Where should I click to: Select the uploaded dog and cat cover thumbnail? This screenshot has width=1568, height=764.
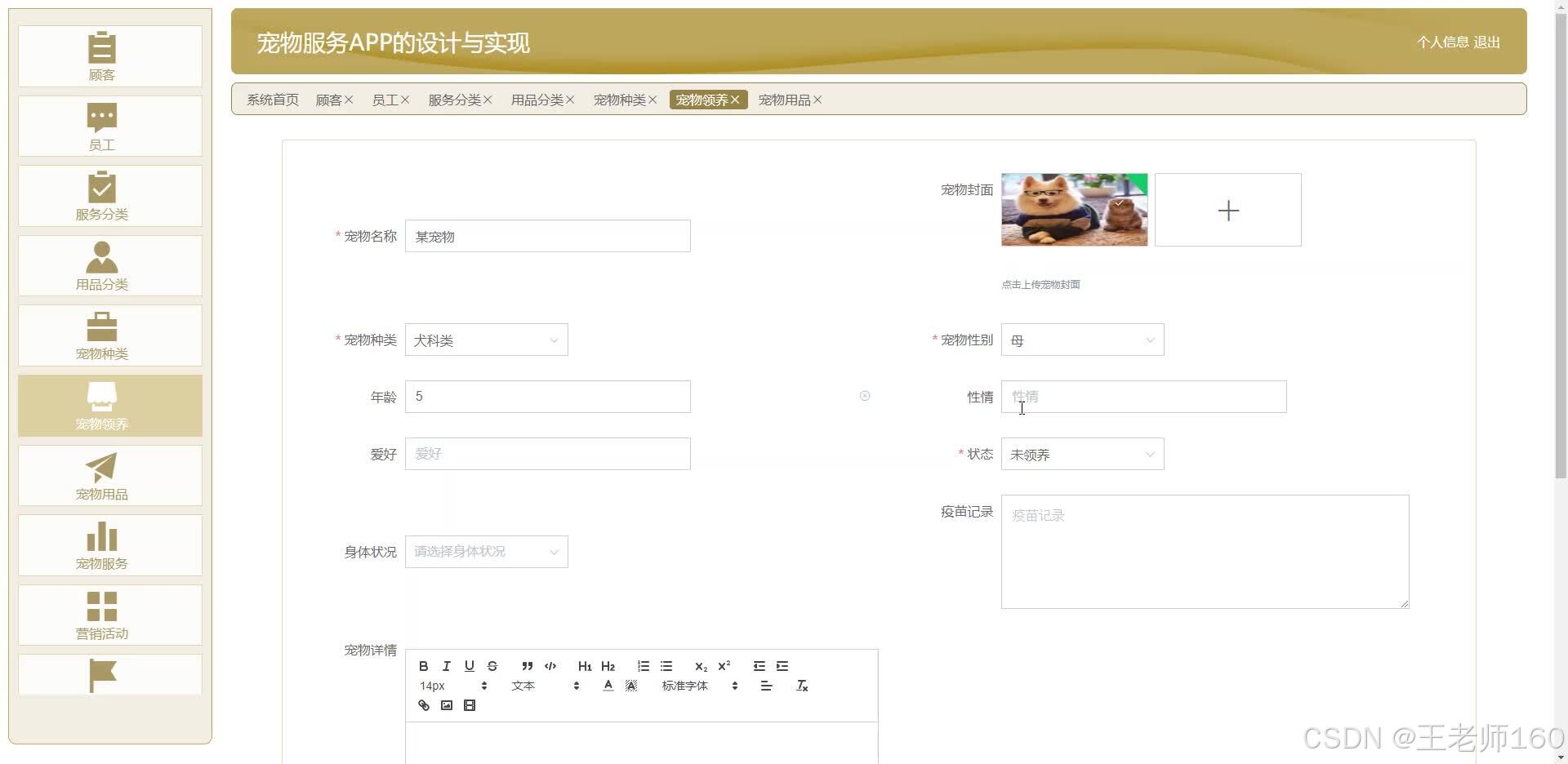(x=1075, y=210)
